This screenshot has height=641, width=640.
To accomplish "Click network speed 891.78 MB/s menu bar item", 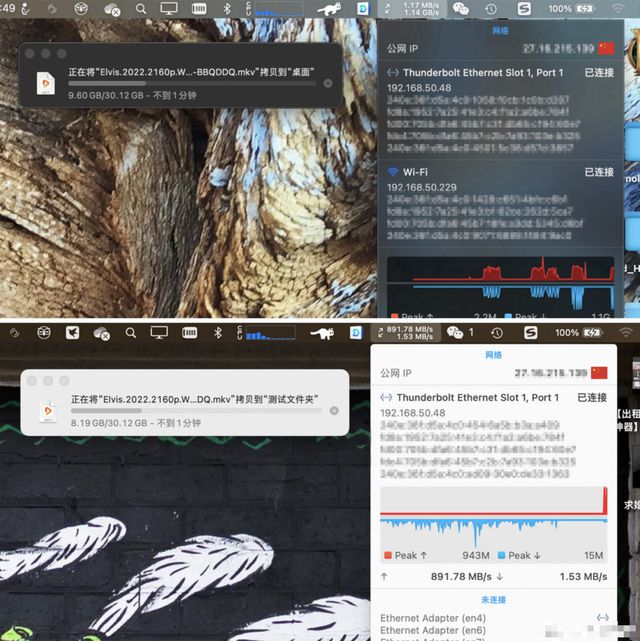I will coord(405,333).
